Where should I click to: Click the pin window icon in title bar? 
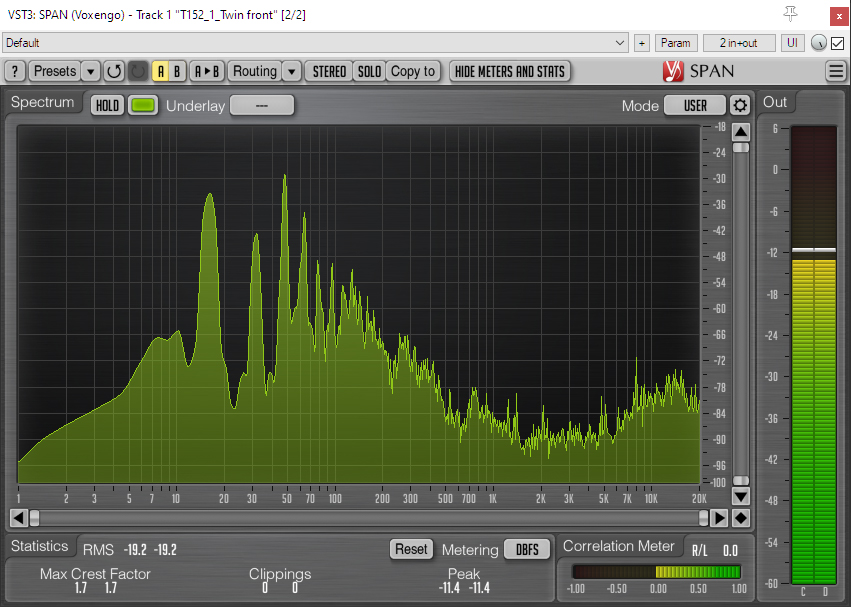pyautogui.click(x=791, y=14)
